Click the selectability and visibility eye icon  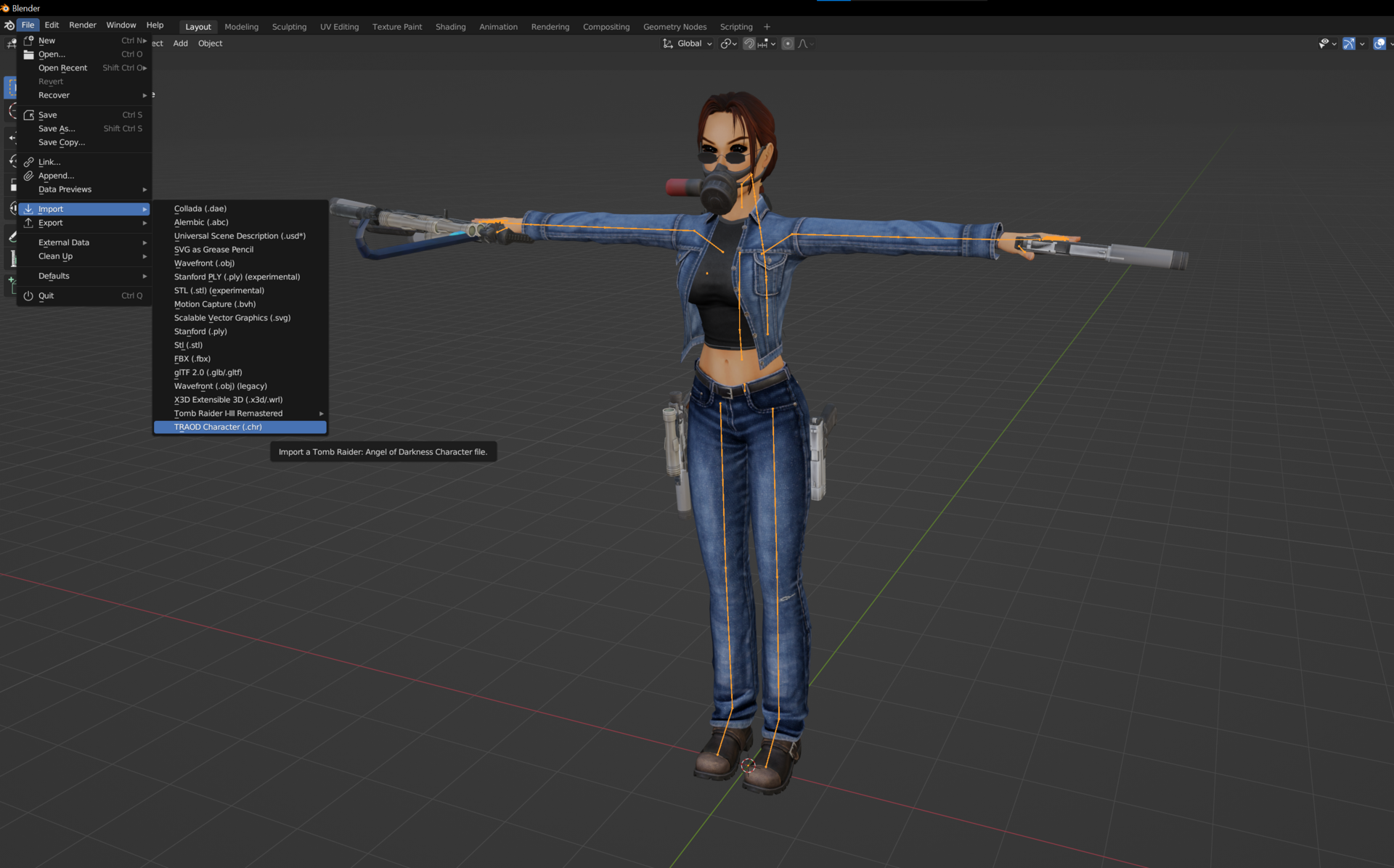pyautogui.click(x=1324, y=44)
